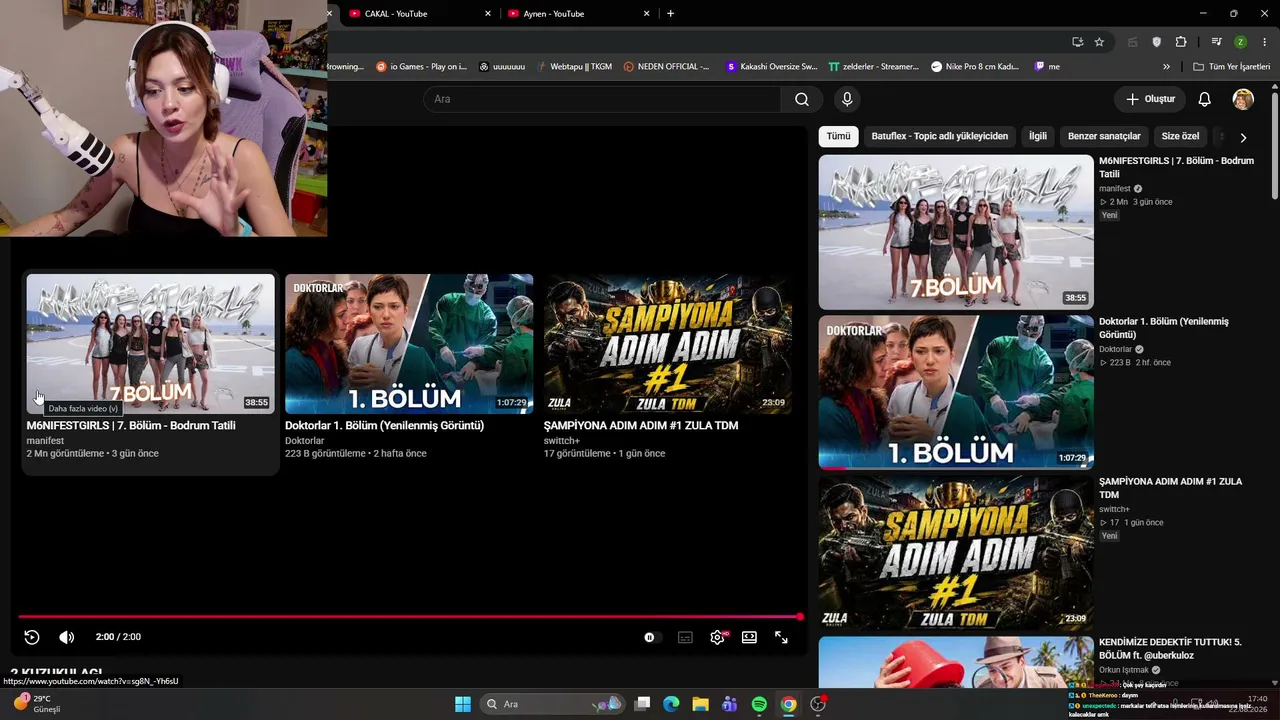
Task: Select the Size özel filter chip
Action: click(x=1180, y=136)
